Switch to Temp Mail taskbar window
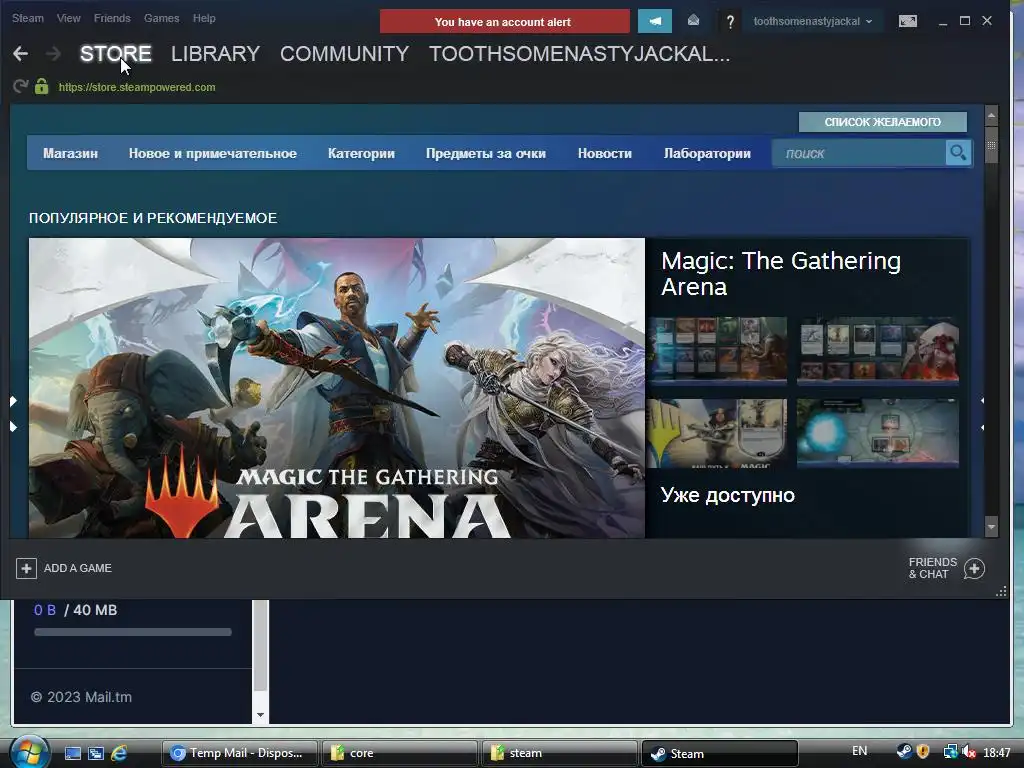 click(x=240, y=753)
